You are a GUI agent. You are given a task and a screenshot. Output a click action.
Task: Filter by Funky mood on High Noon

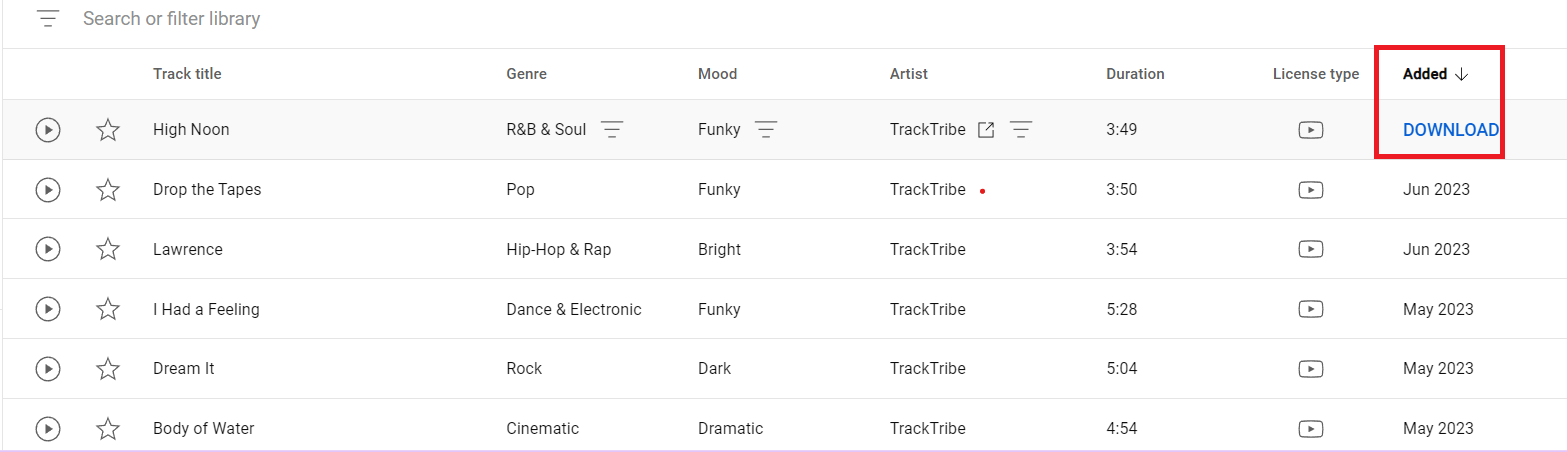click(766, 130)
